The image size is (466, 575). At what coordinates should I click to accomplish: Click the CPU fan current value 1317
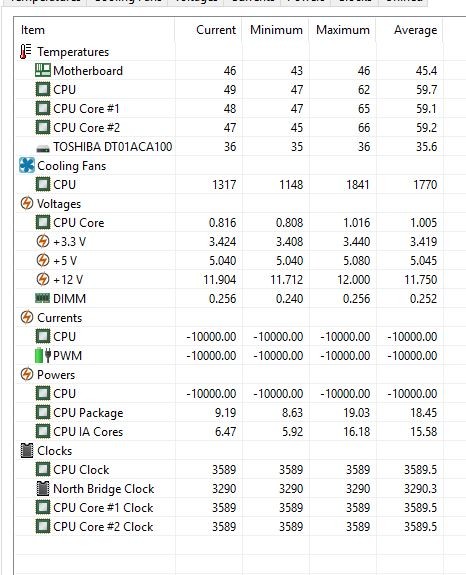(224, 184)
